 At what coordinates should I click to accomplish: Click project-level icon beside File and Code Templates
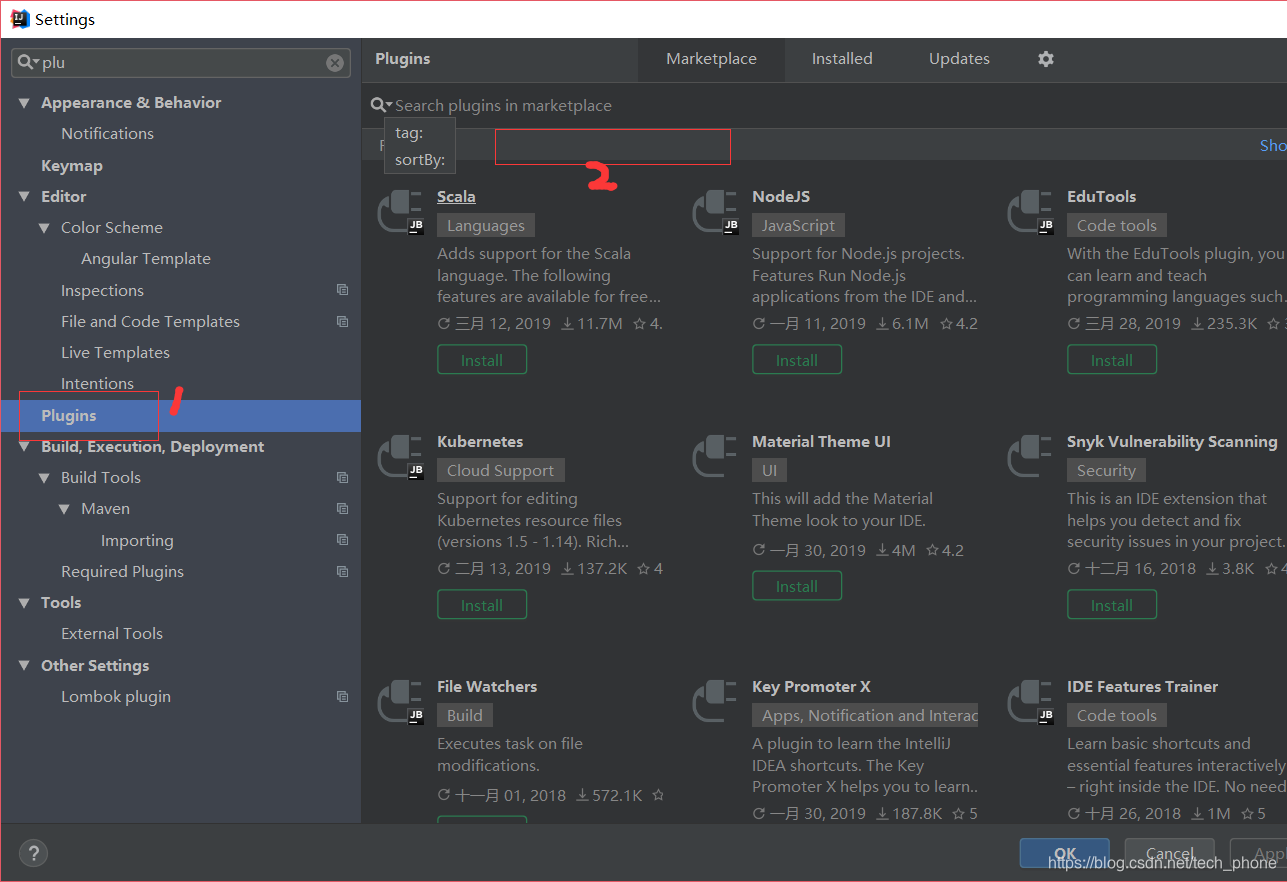(343, 321)
